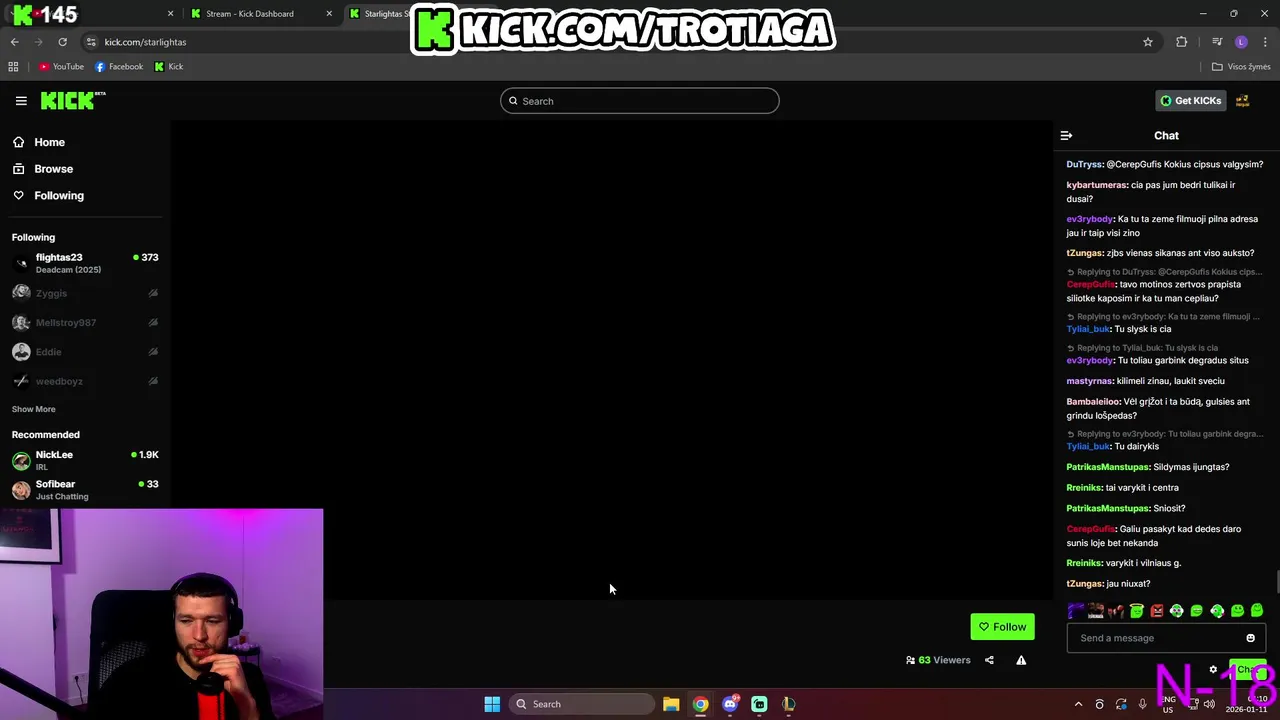The height and width of the screenshot is (720, 1280).
Task: Open the YouTube bookmark
Action: [61, 67]
